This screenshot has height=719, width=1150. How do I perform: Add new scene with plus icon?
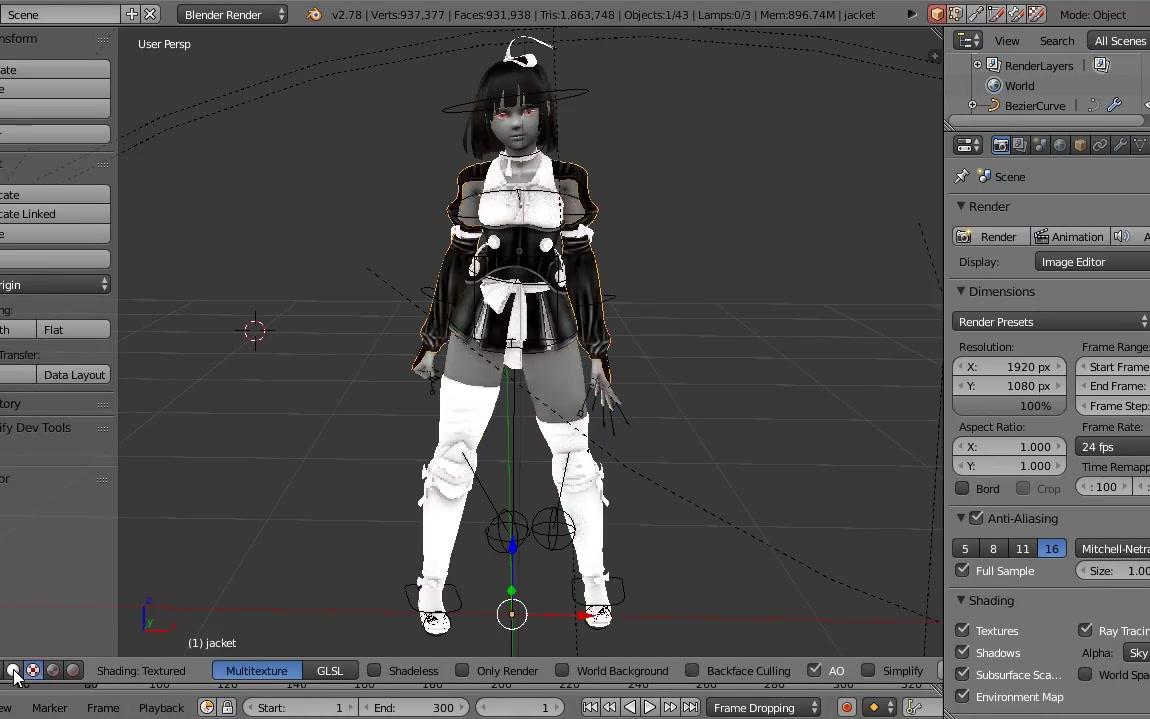[x=131, y=14]
